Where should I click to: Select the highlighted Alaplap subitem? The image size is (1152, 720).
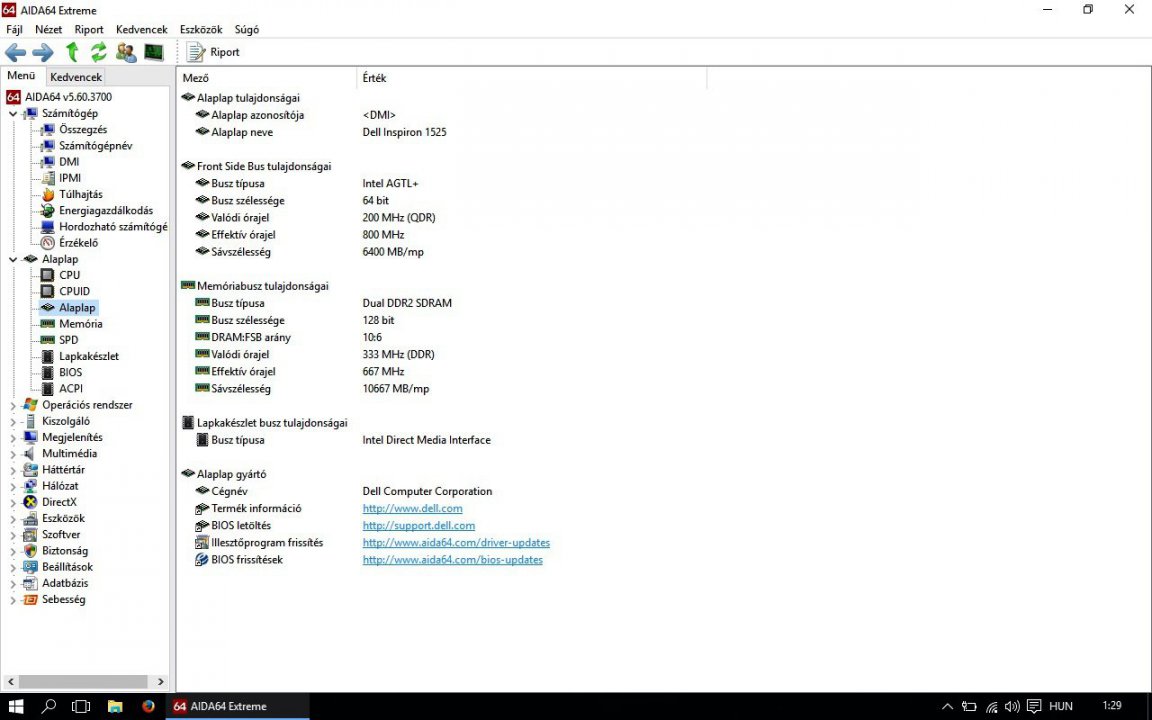pos(77,307)
